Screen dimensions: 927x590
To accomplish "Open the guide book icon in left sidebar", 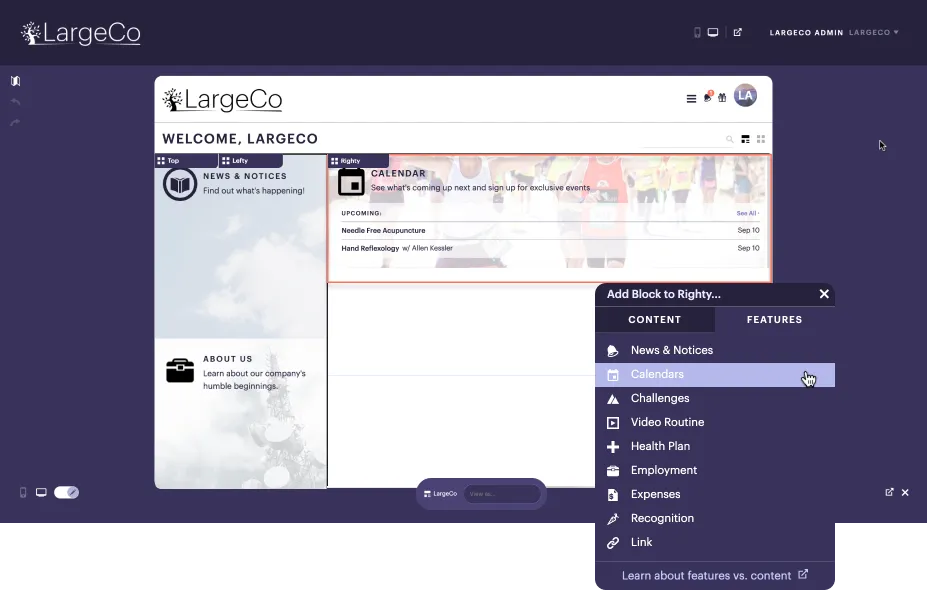I will [x=16, y=81].
